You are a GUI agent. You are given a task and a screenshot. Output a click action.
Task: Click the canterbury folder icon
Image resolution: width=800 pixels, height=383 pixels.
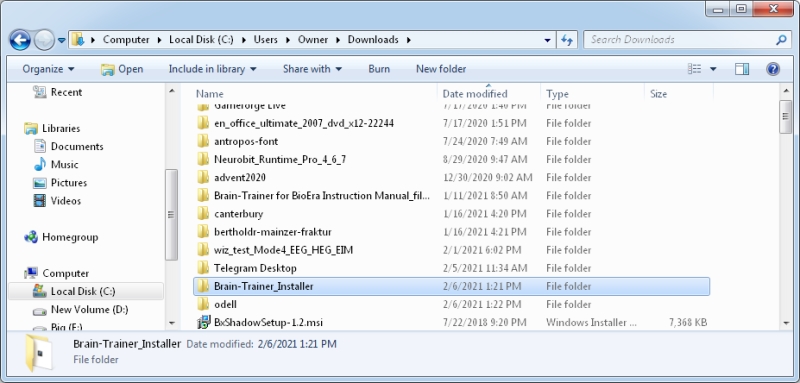coord(204,213)
